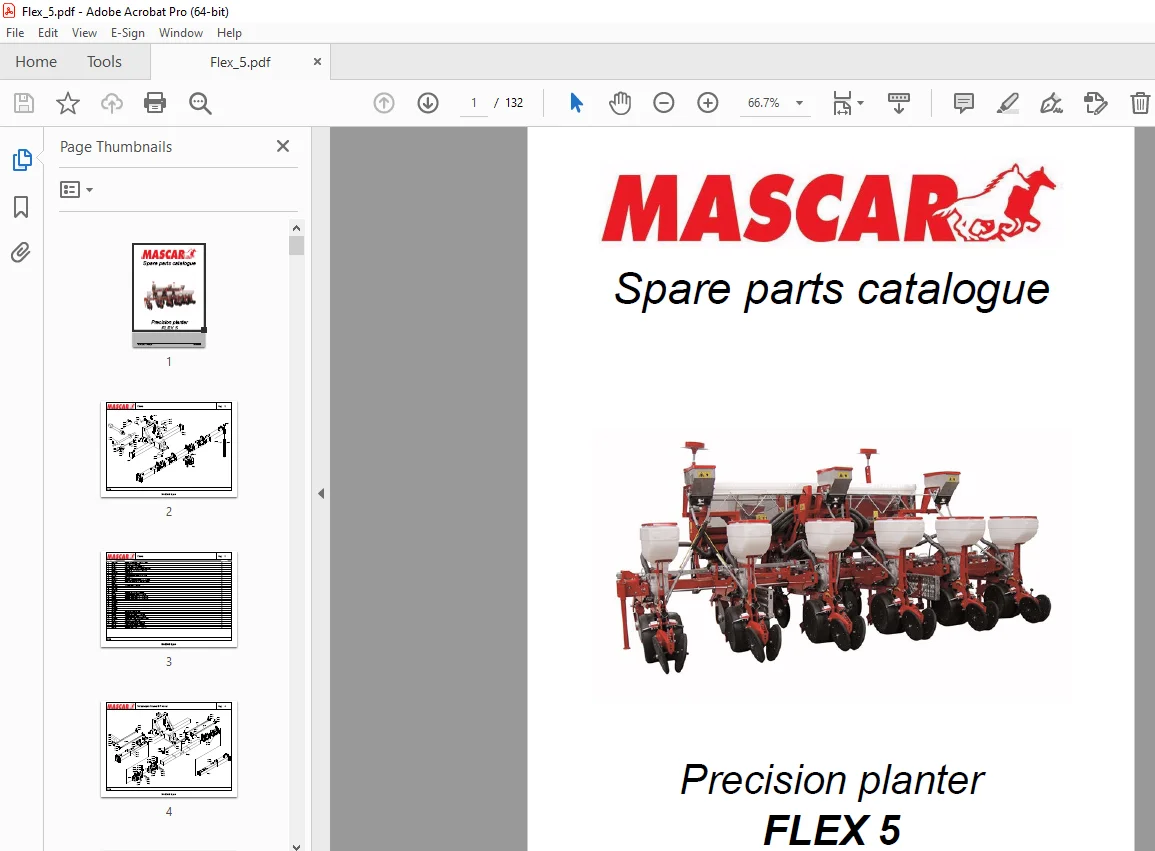Screen dimensions: 1155x851
Task: Select the Flex_5.pdf document tab
Action: click(x=240, y=62)
